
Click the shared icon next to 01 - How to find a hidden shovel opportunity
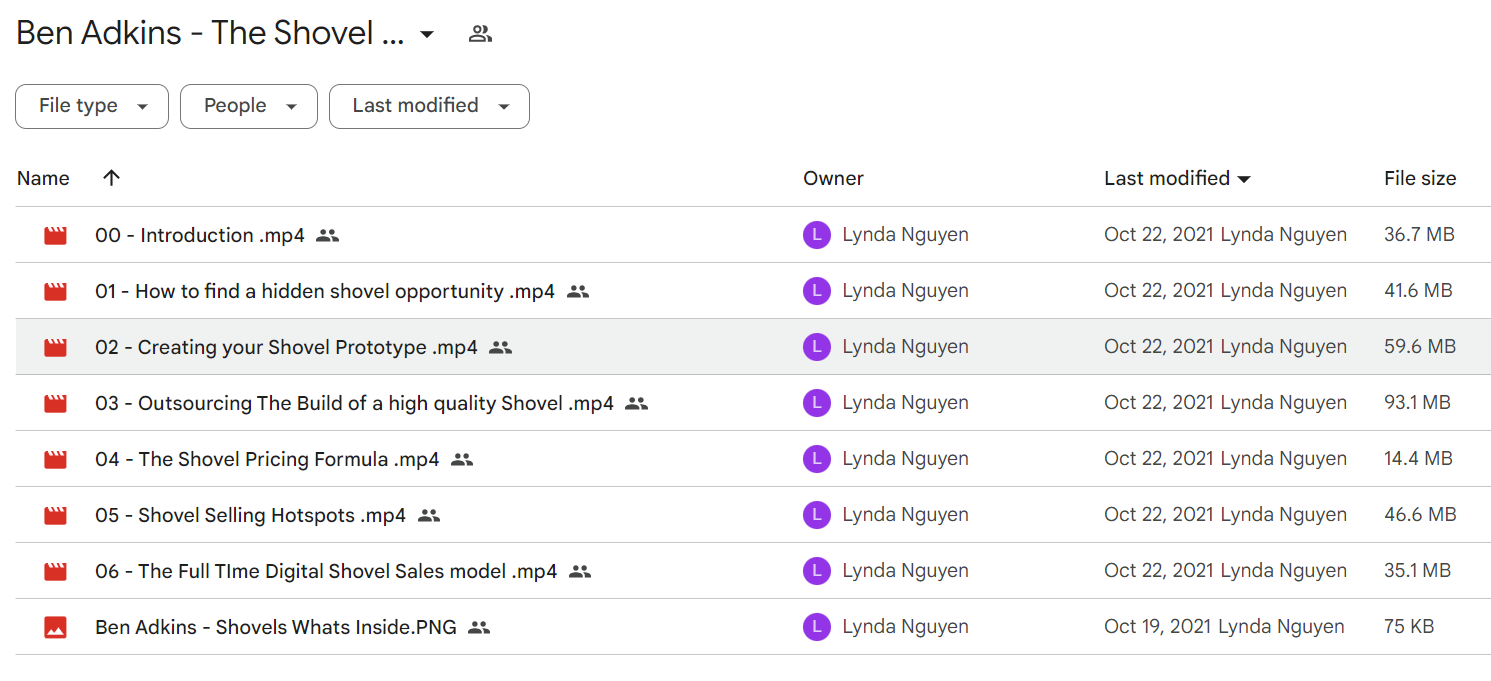[x=578, y=292]
